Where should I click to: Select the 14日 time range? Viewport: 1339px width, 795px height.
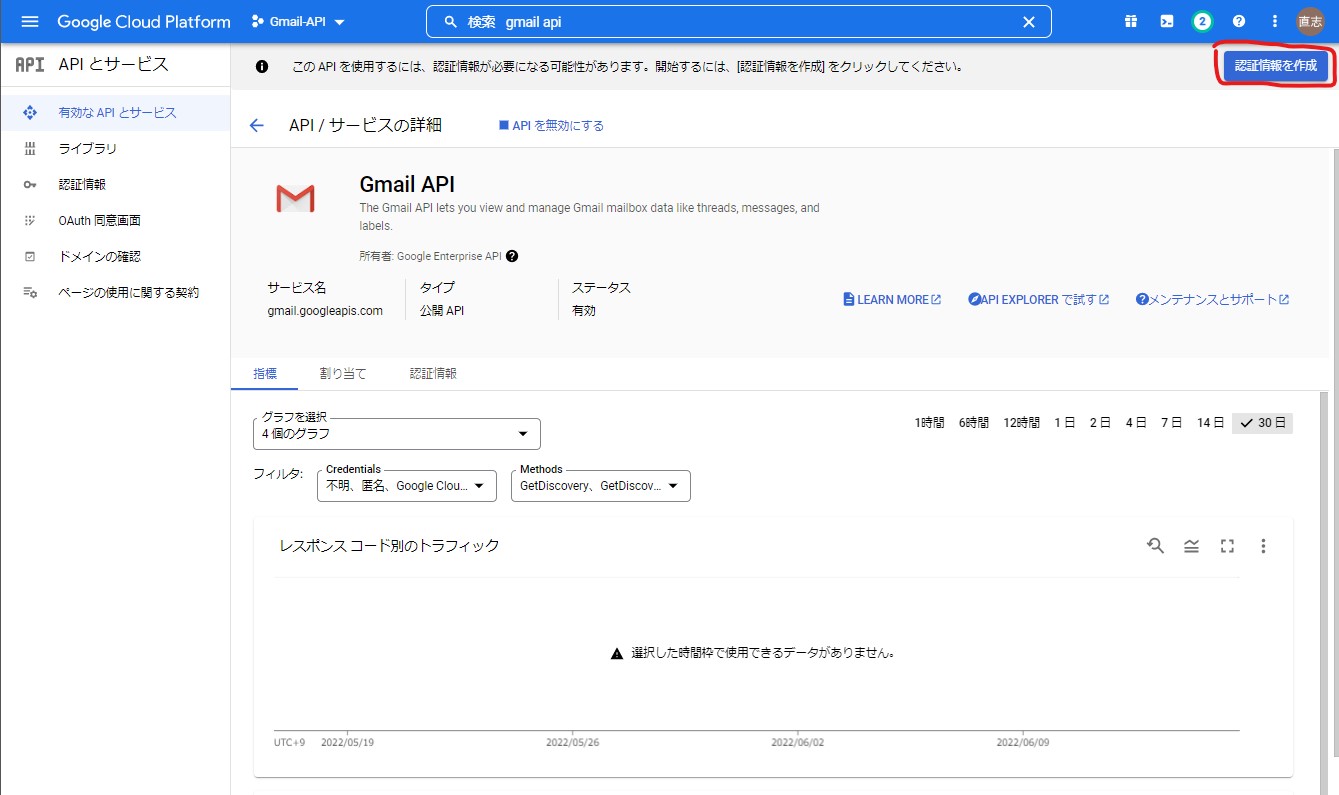click(x=1211, y=423)
